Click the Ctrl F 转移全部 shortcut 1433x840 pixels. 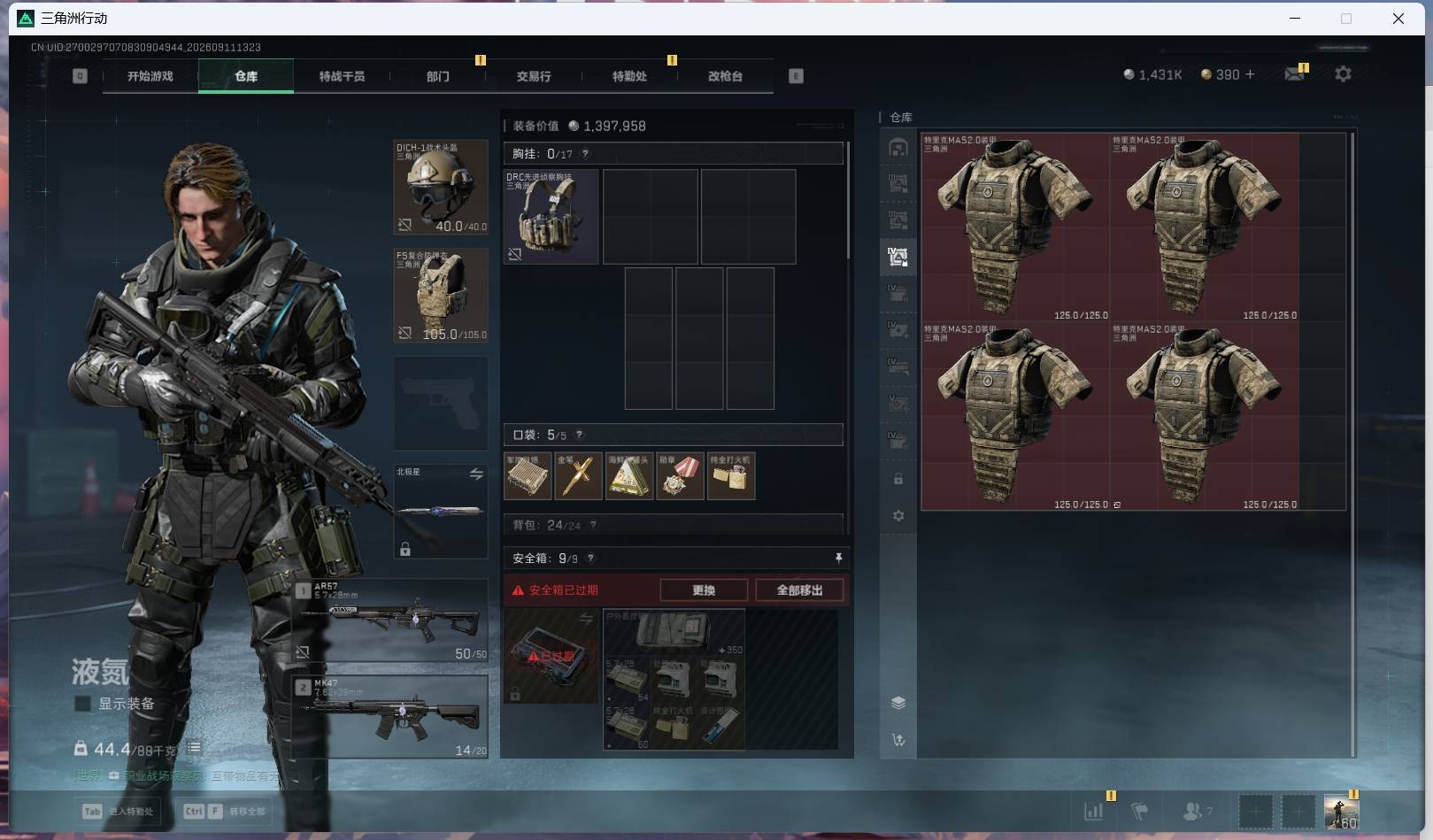[225, 811]
